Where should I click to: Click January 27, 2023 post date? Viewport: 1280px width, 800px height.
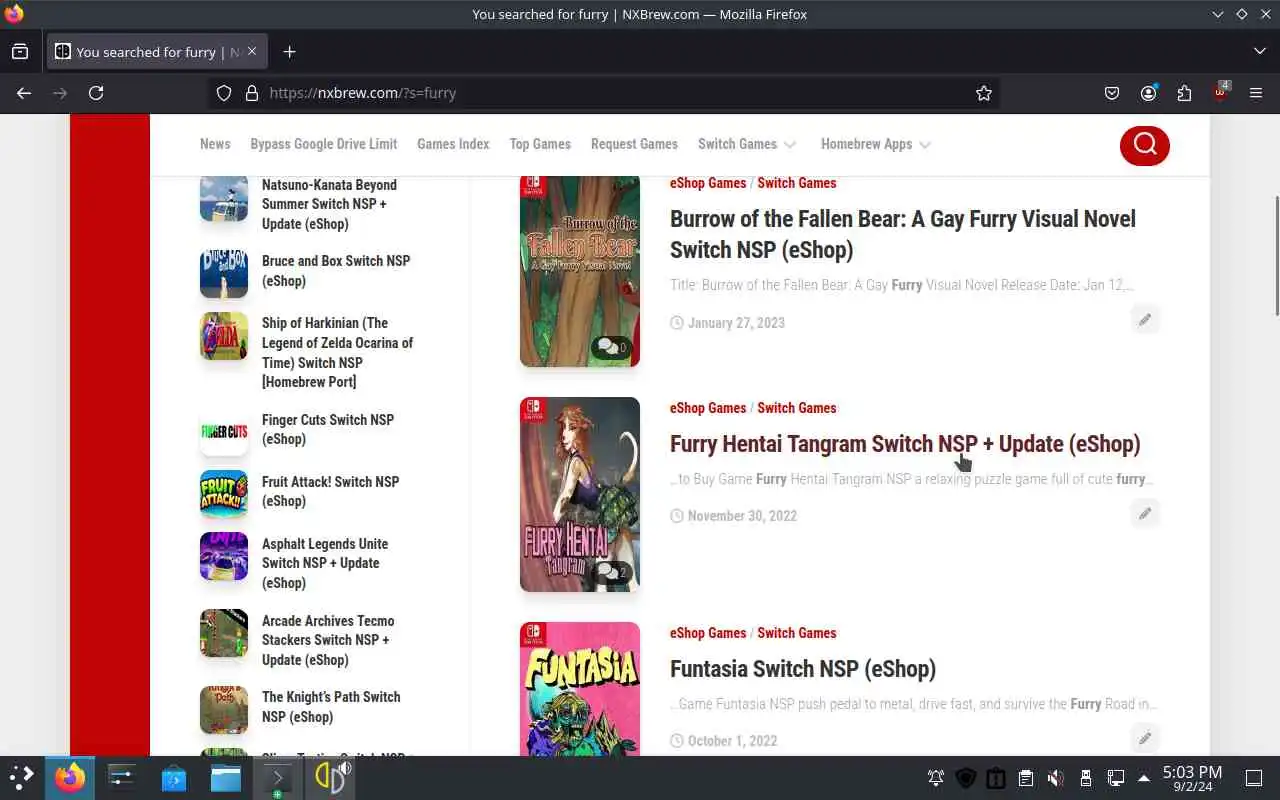pos(736,323)
